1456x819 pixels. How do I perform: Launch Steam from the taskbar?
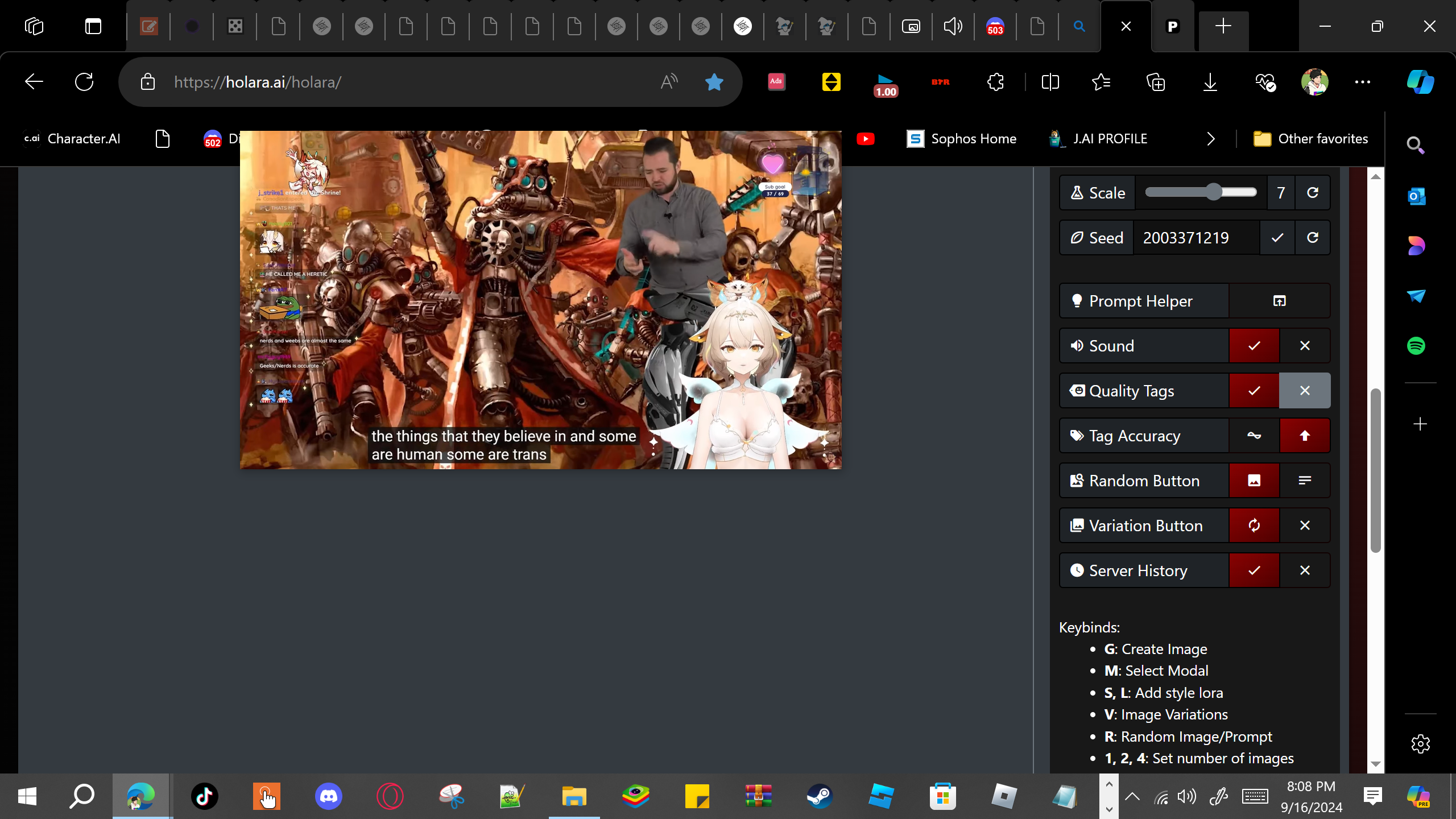pos(820,796)
